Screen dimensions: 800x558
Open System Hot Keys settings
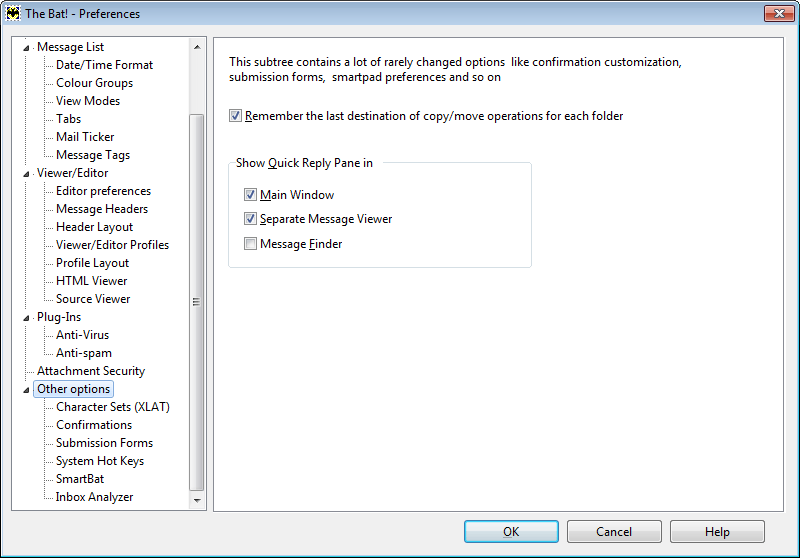100,461
